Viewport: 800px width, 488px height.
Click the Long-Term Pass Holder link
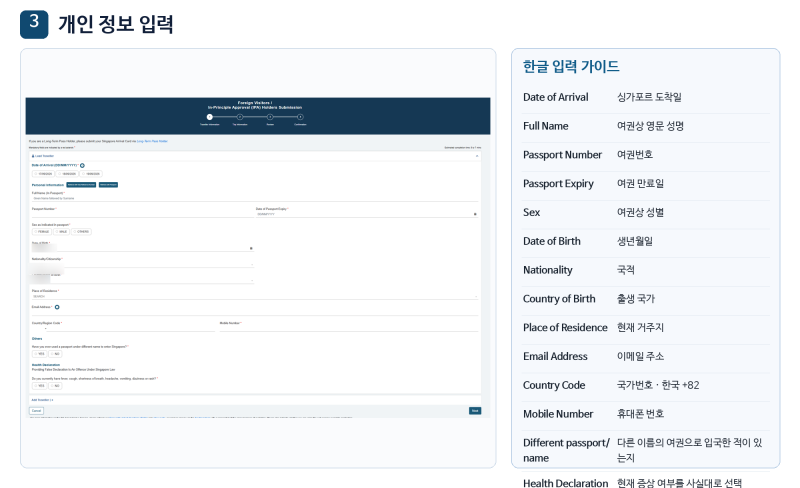click(152, 141)
